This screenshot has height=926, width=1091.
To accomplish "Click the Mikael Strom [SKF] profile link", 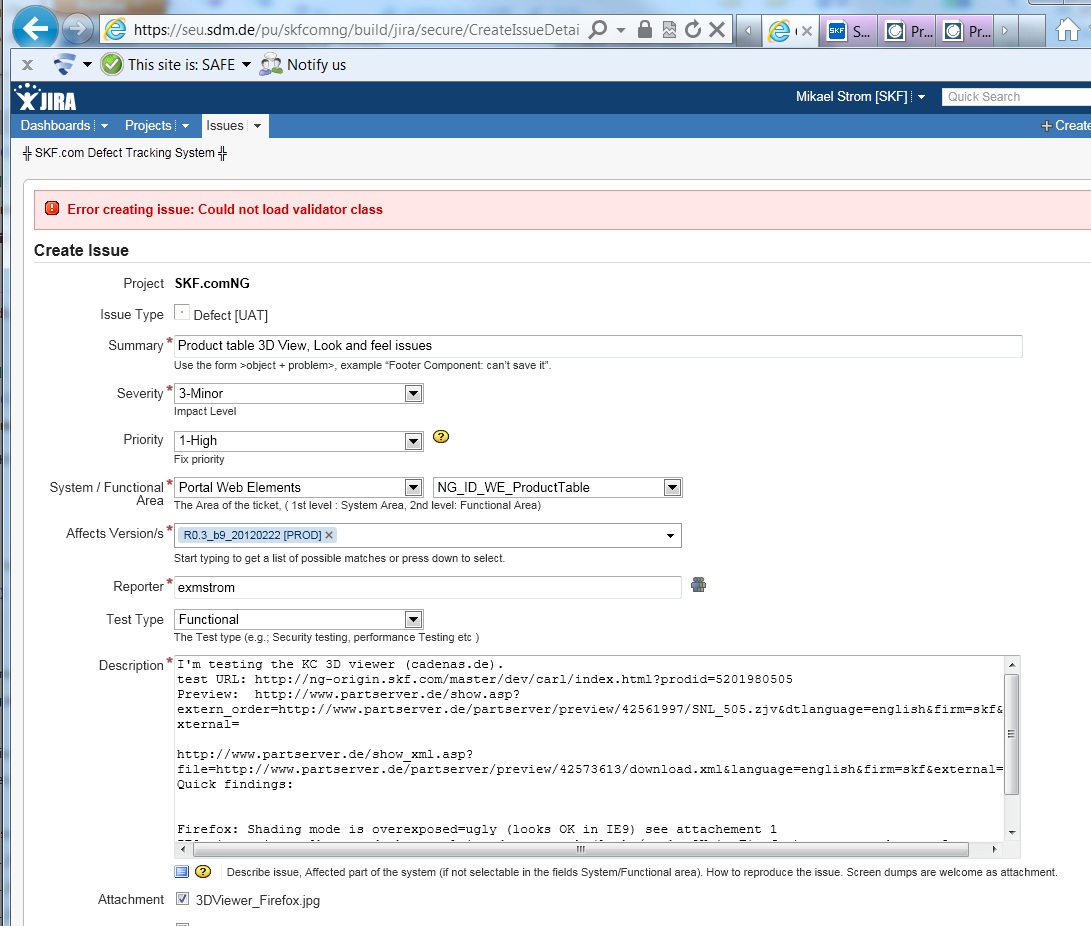I will tap(852, 97).
